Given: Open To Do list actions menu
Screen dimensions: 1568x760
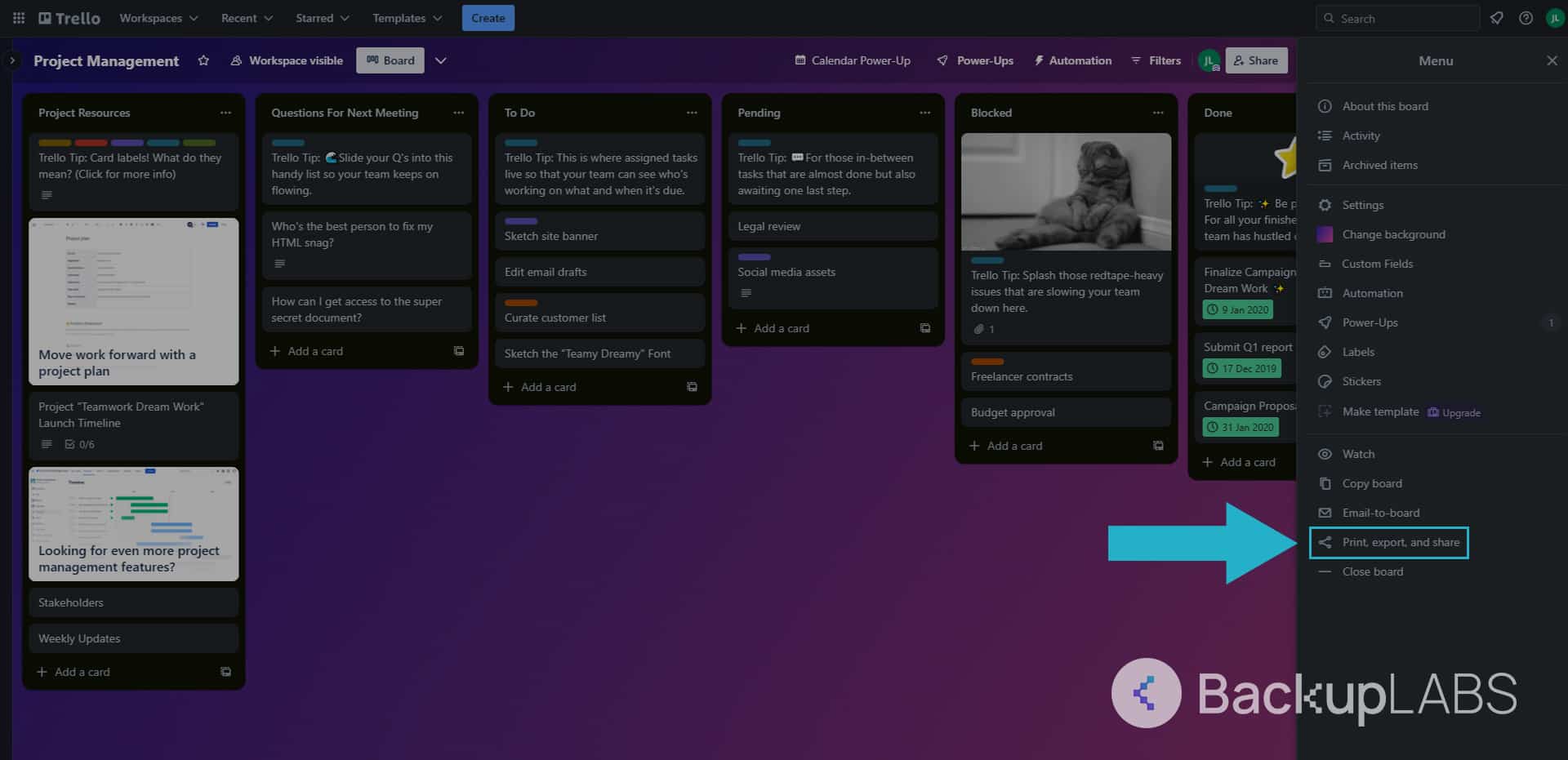Looking at the screenshot, I should 692,113.
